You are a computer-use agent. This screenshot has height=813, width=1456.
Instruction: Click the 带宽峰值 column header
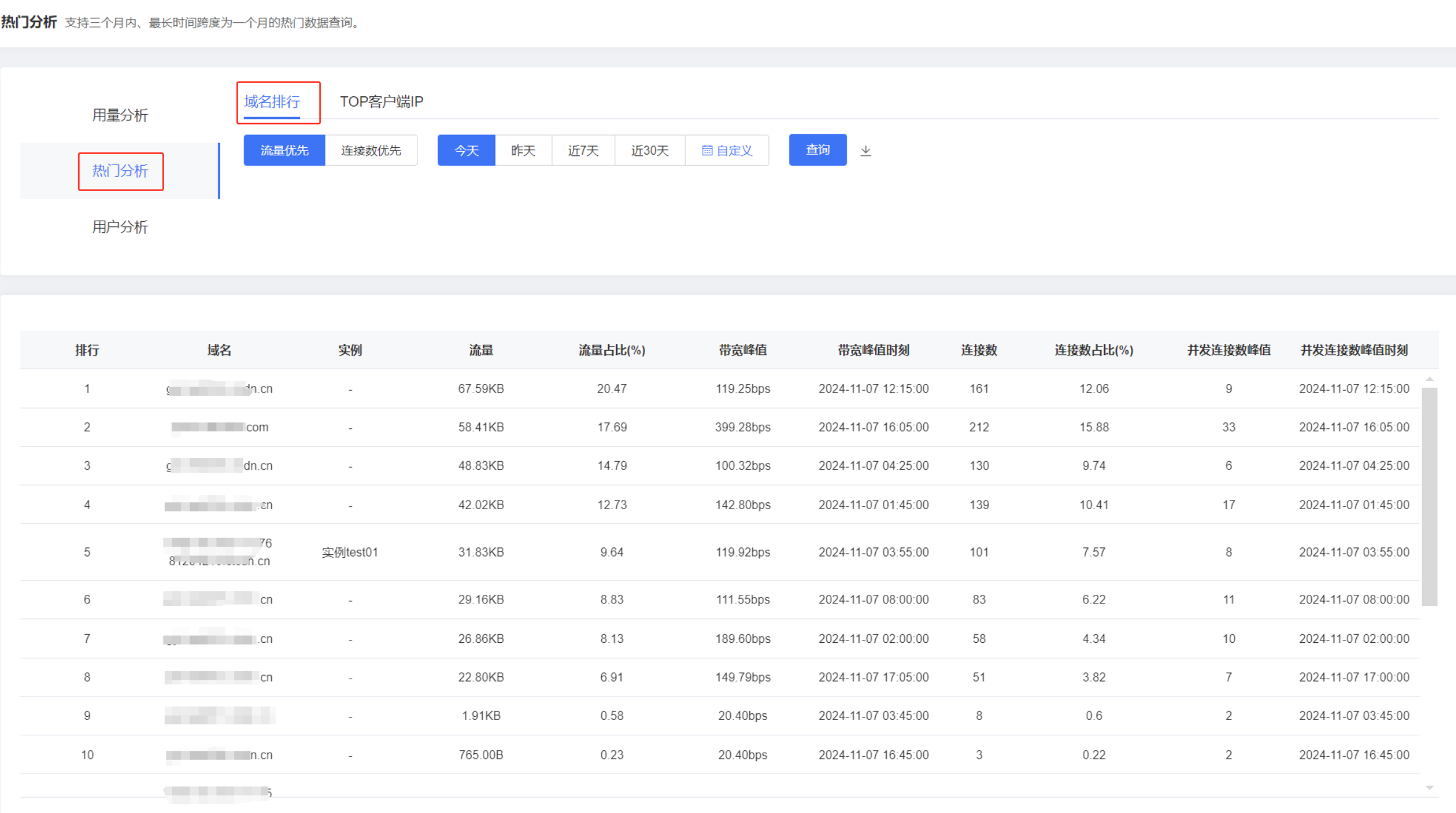tap(742, 350)
